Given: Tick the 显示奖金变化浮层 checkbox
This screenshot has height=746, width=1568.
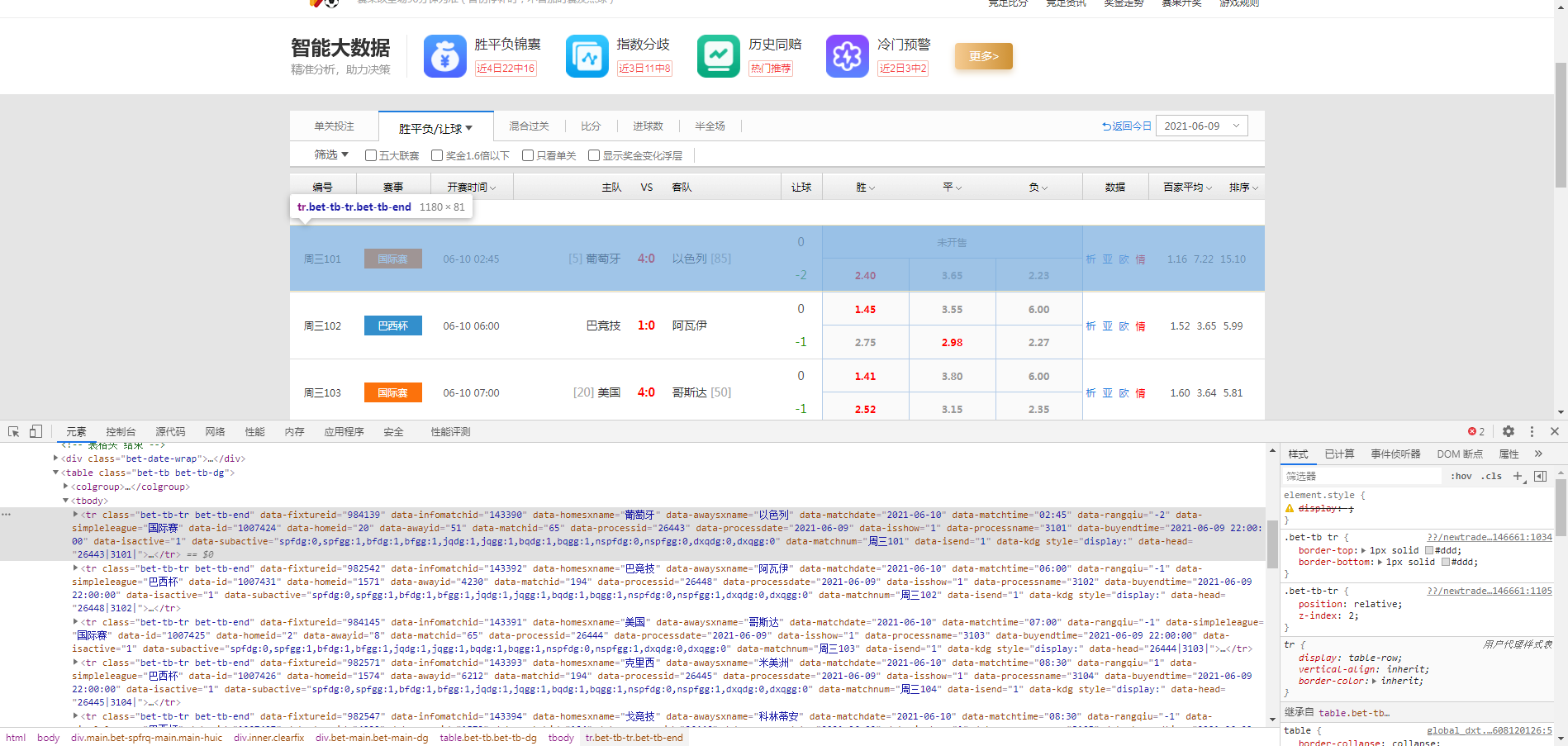Looking at the screenshot, I should [594, 155].
